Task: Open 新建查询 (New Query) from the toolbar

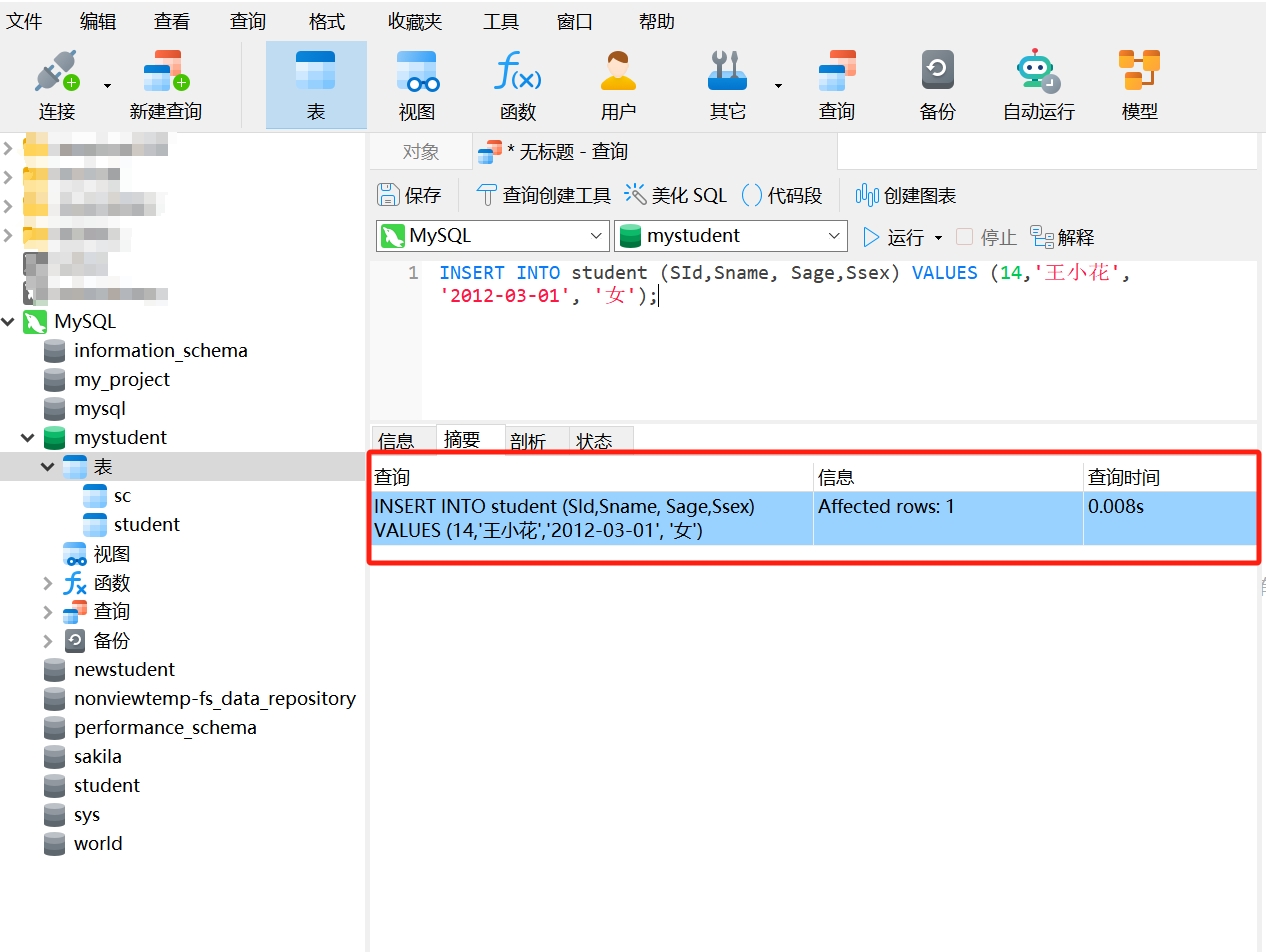Action: click(x=165, y=84)
